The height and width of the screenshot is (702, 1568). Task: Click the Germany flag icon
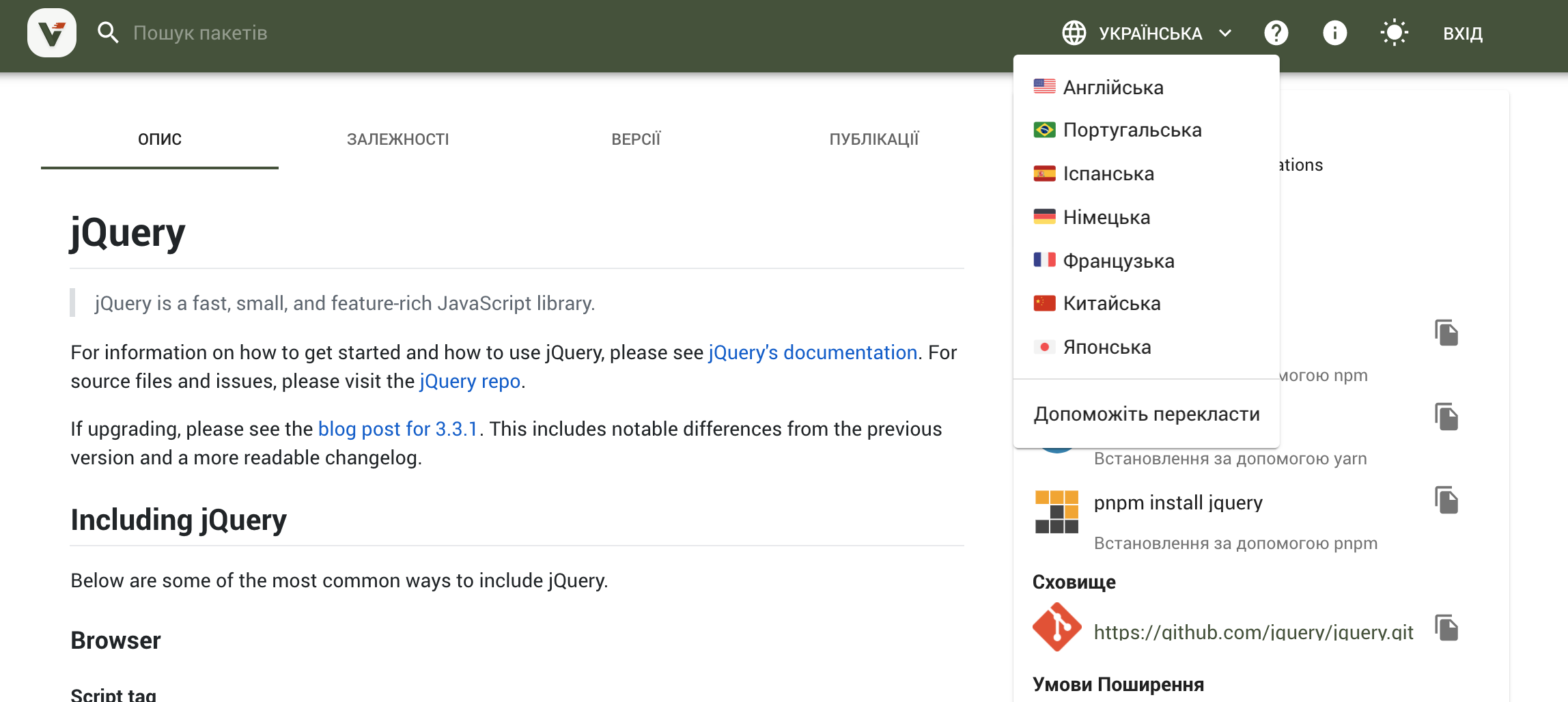coord(1044,216)
